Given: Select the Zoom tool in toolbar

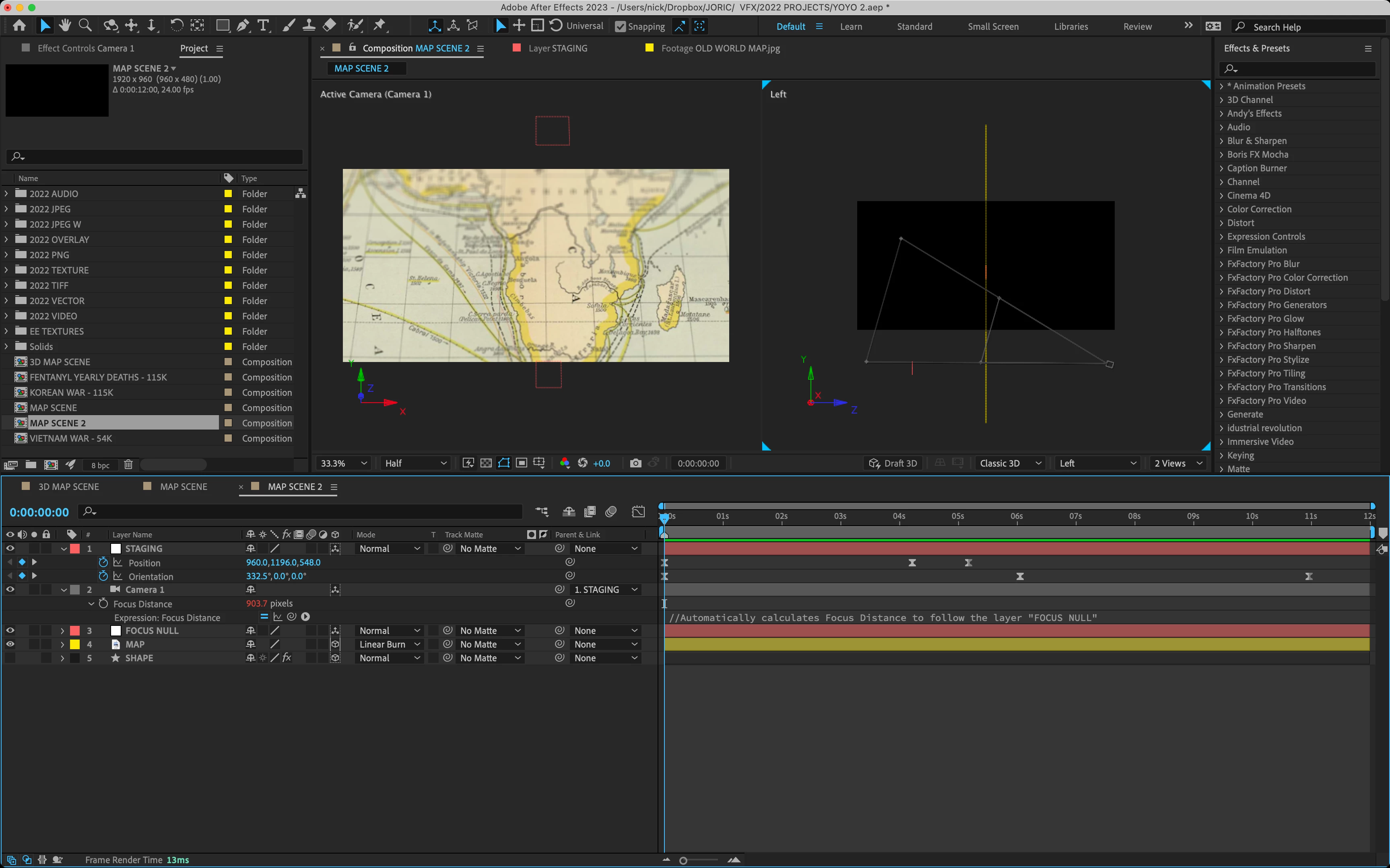Looking at the screenshot, I should pyautogui.click(x=85, y=25).
